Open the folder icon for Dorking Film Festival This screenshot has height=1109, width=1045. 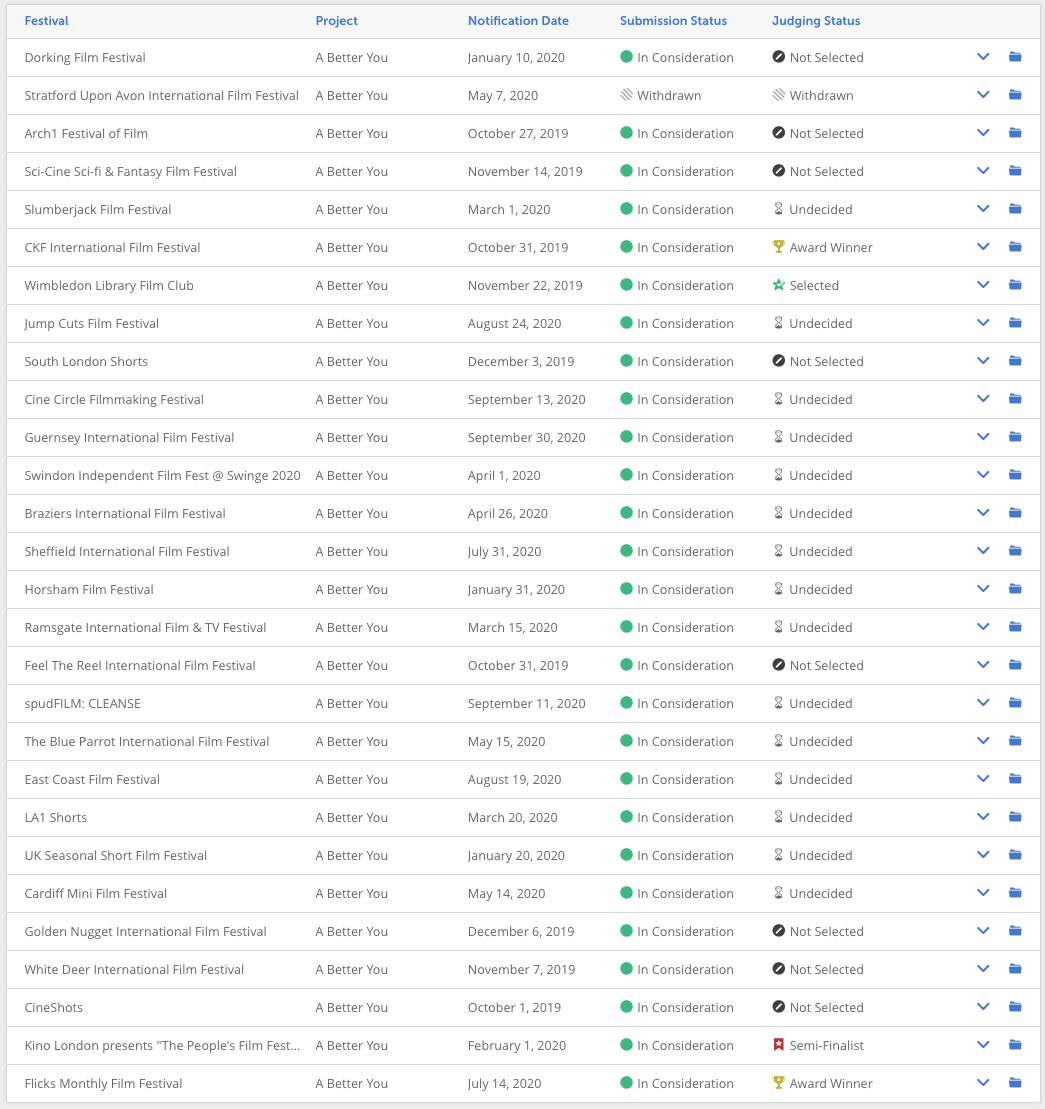1015,57
